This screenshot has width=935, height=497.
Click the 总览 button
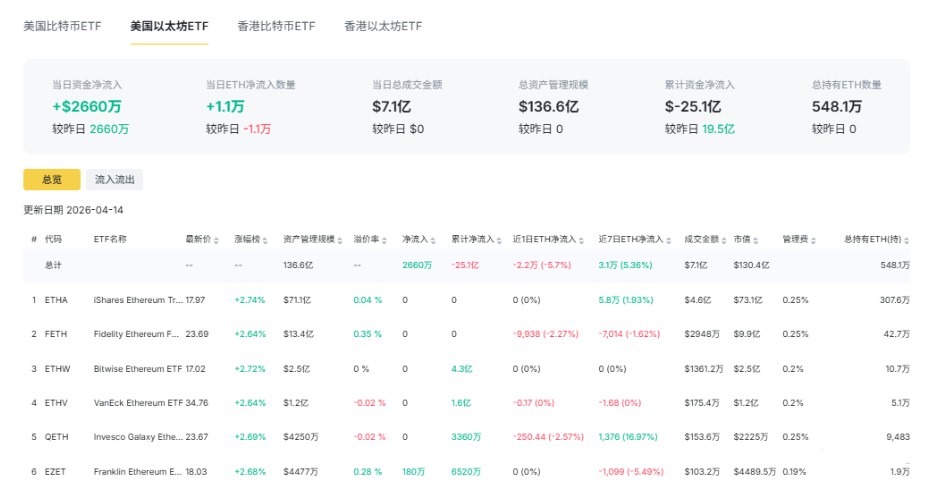click(52, 180)
